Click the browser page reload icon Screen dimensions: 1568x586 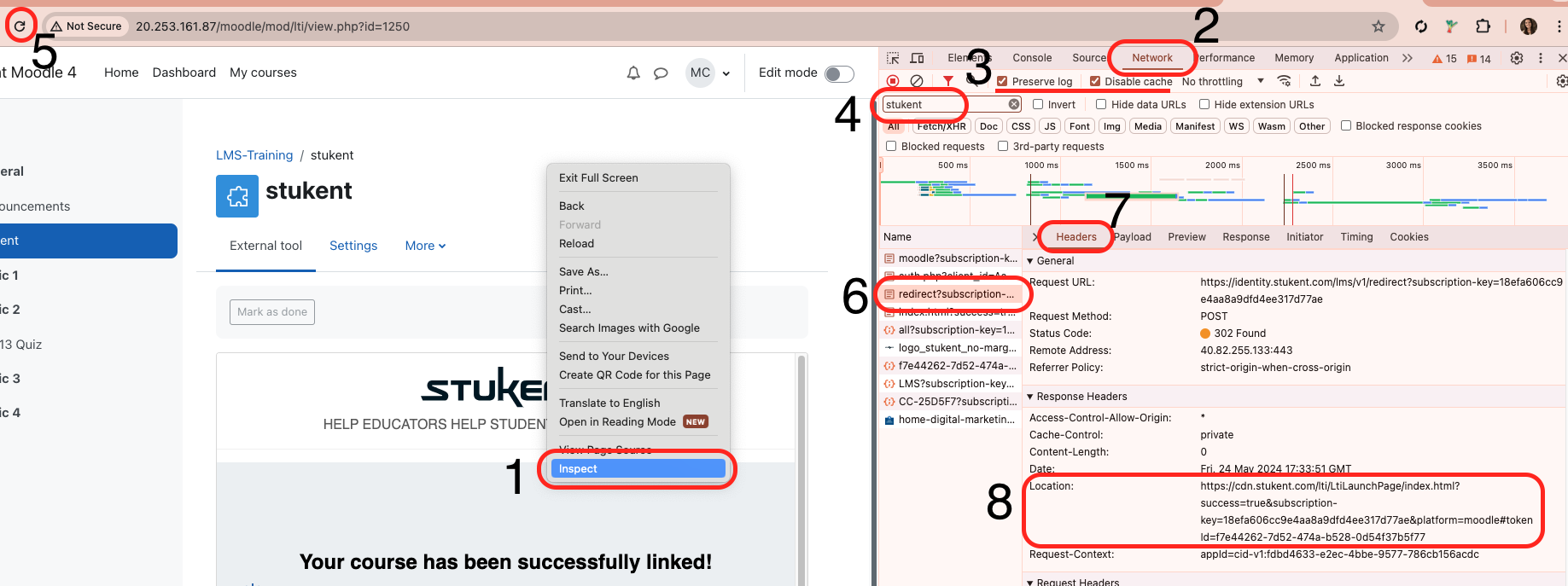[20, 26]
